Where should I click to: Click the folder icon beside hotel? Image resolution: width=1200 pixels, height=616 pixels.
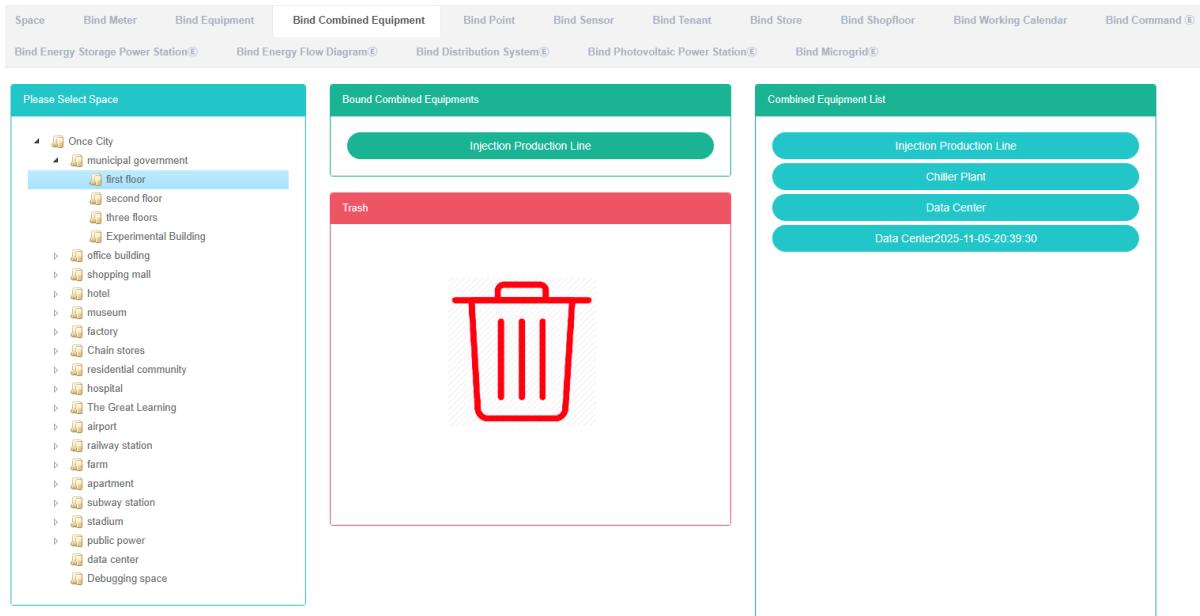pos(77,294)
